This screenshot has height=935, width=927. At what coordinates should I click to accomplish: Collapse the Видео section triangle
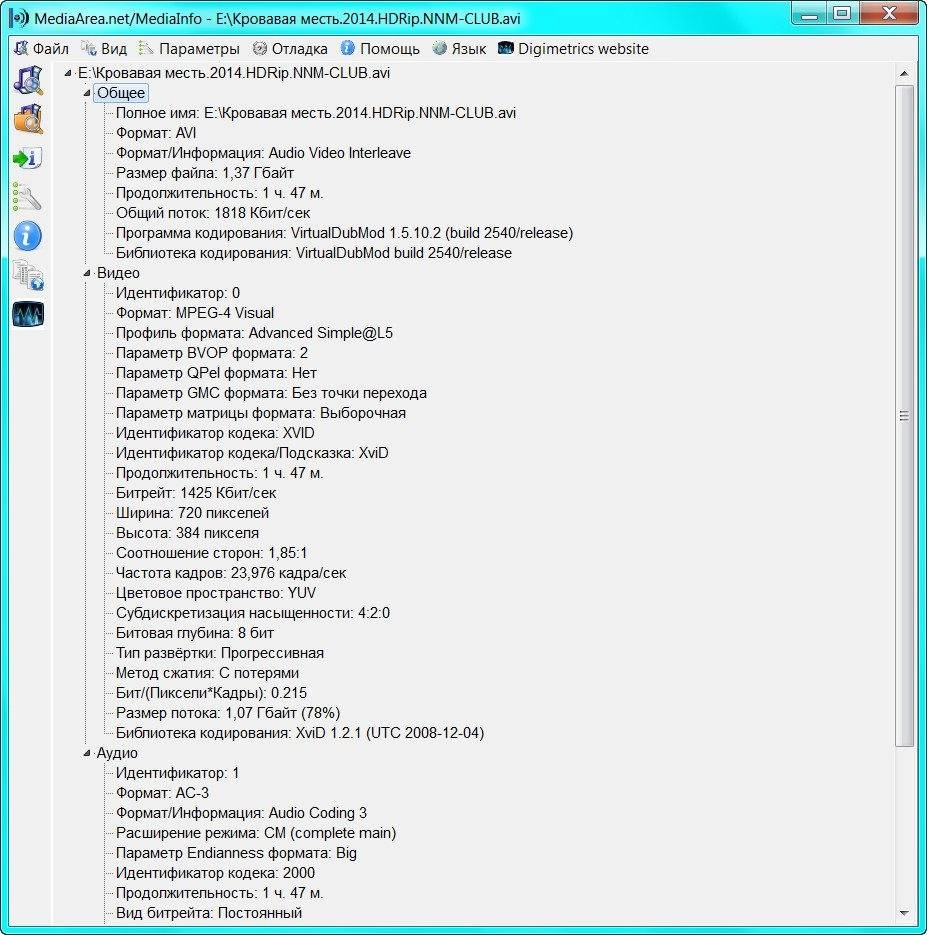coord(86,273)
